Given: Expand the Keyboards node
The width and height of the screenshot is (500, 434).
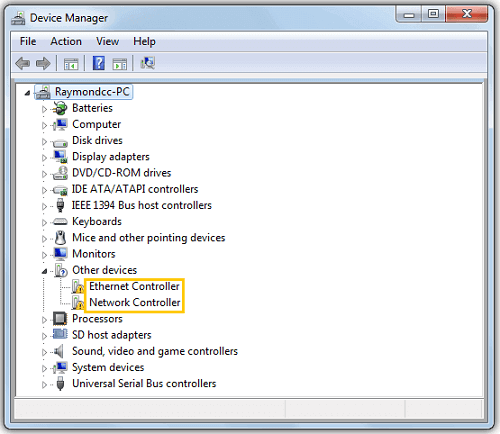Looking at the screenshot, I should (44, 222).
